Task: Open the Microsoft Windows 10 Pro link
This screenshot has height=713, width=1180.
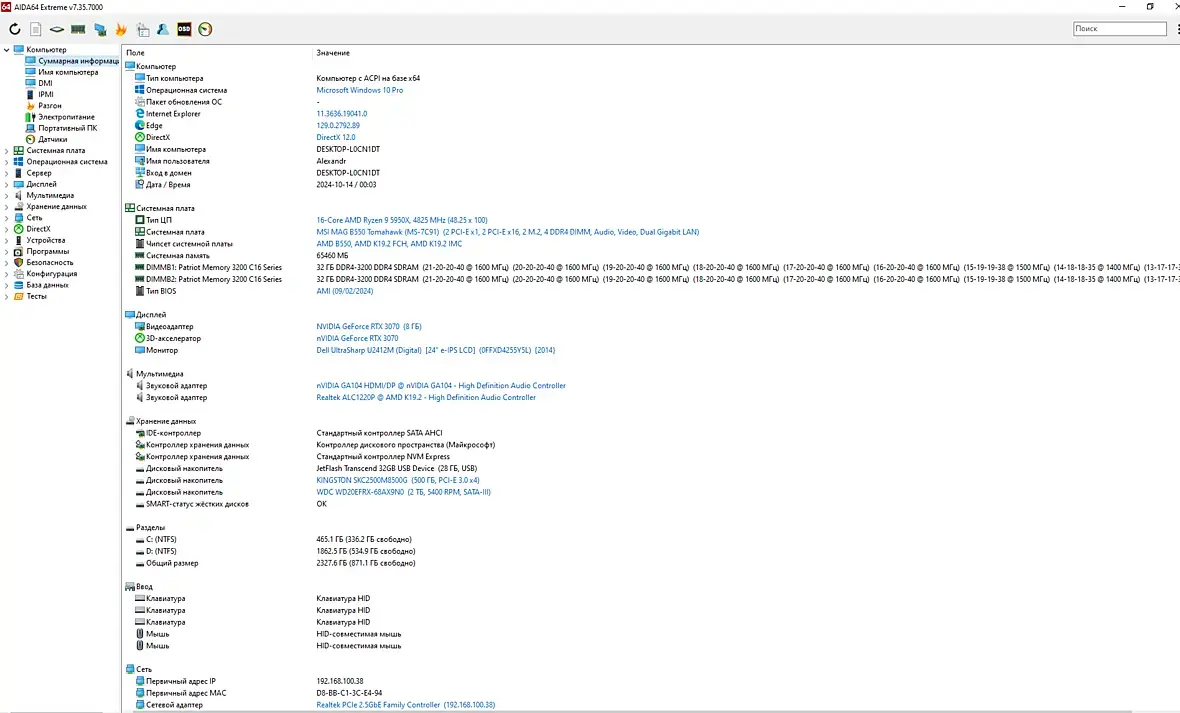Action: click(x=359, y=90)
